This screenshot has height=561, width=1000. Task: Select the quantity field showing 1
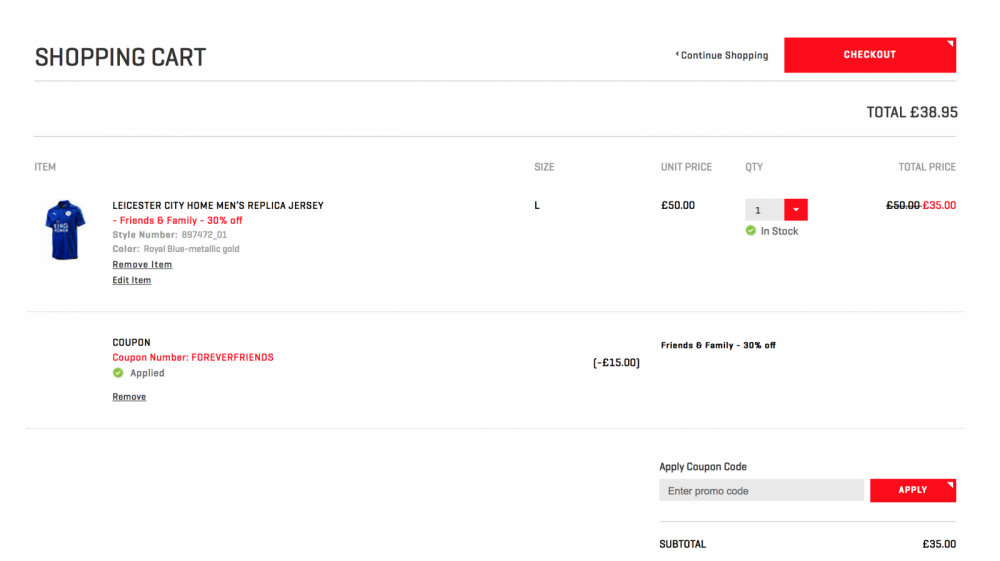764,210
